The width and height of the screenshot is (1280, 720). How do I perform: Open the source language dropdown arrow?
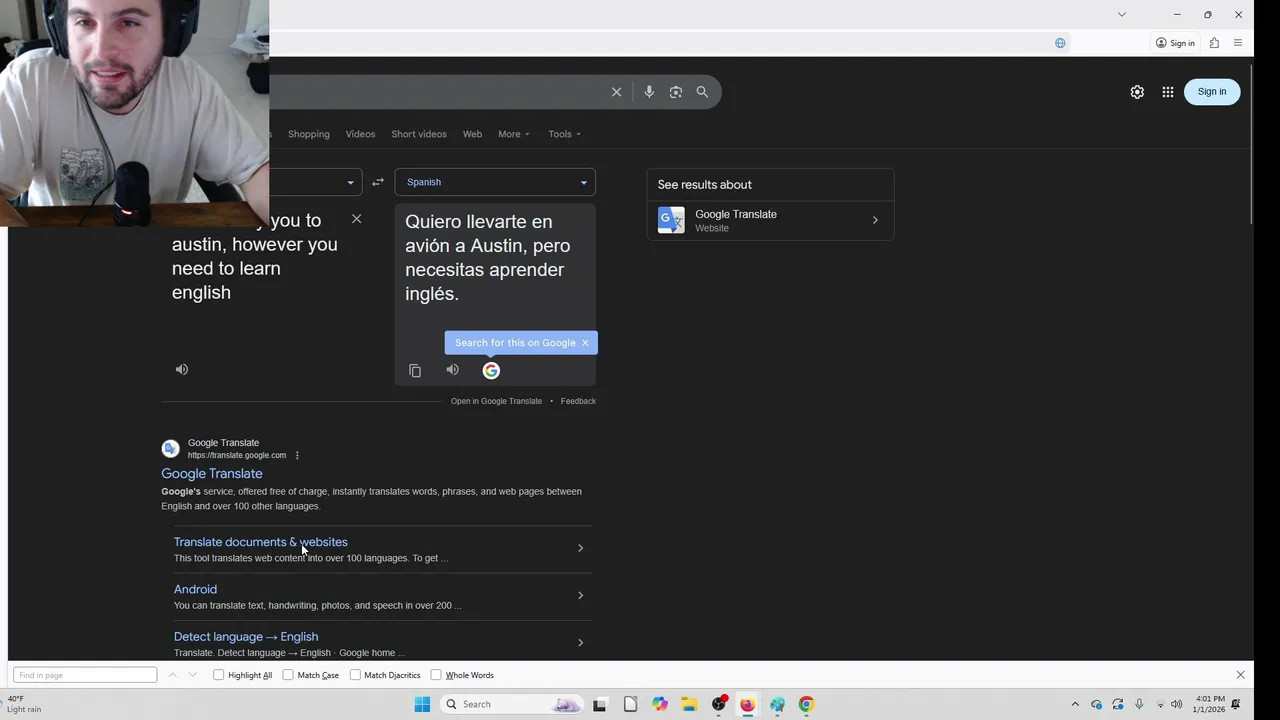coord(350,182)
